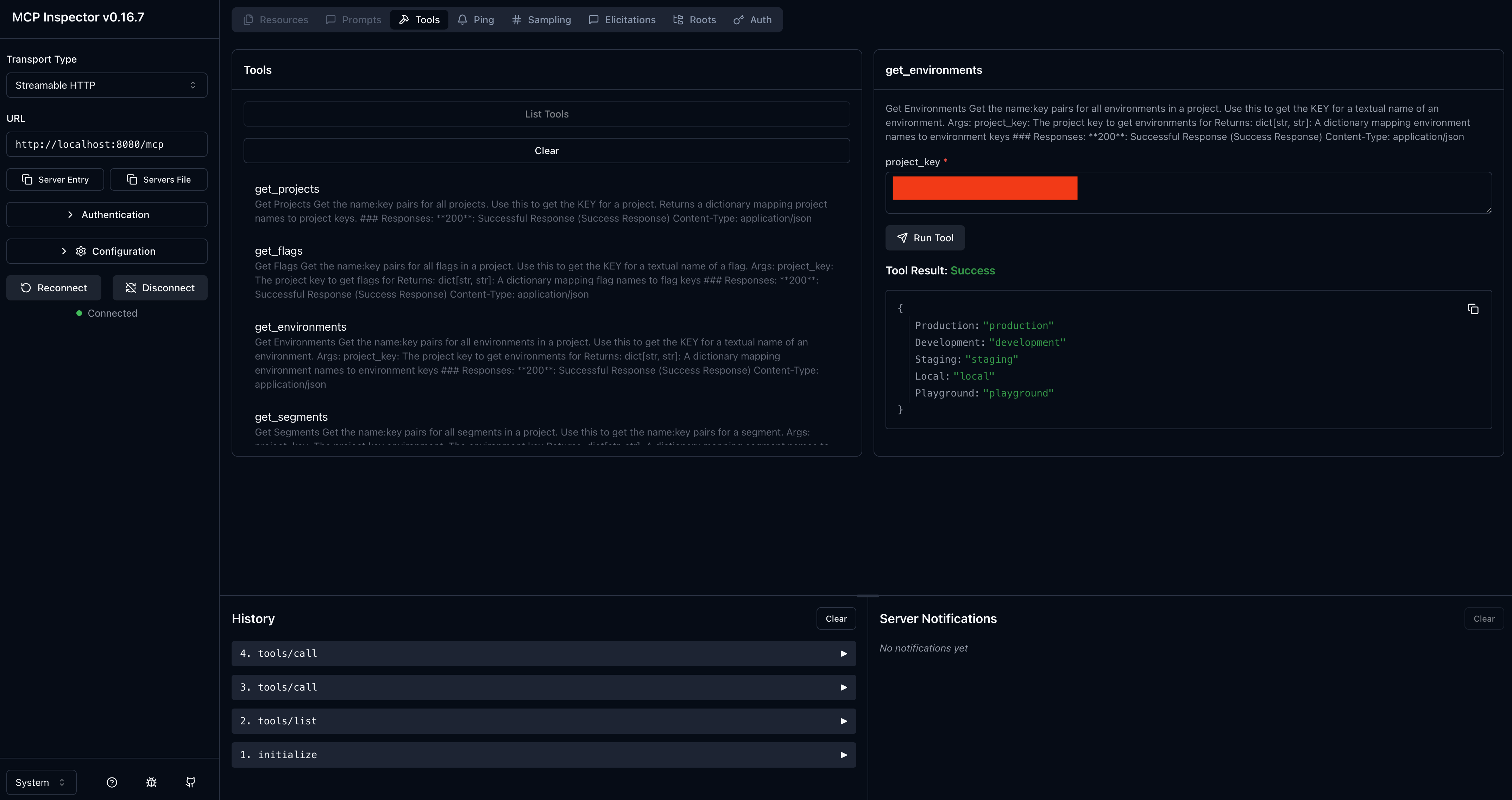Click the "development" value in the result

(1027, 343)
